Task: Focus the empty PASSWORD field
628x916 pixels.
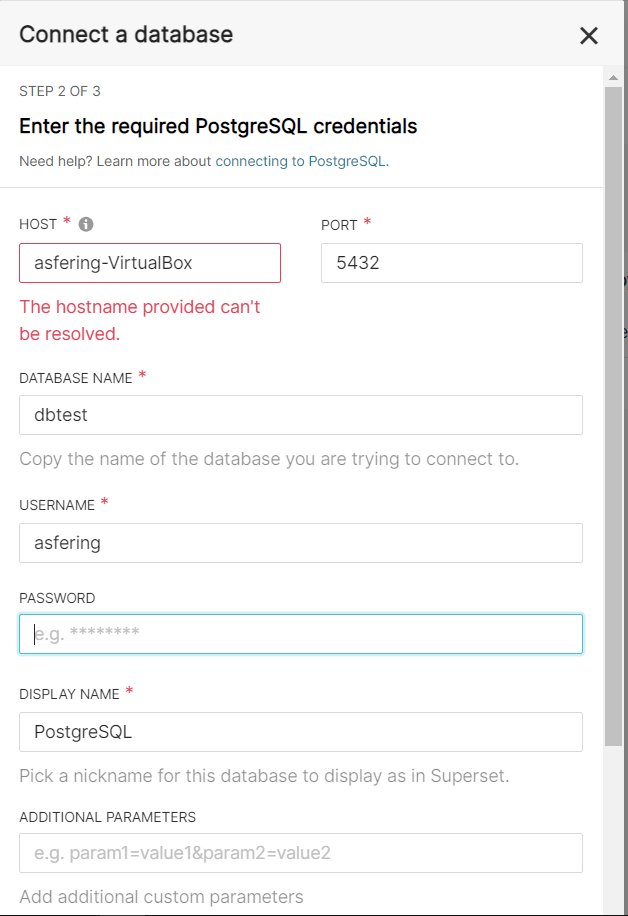Action: point(300,634)
